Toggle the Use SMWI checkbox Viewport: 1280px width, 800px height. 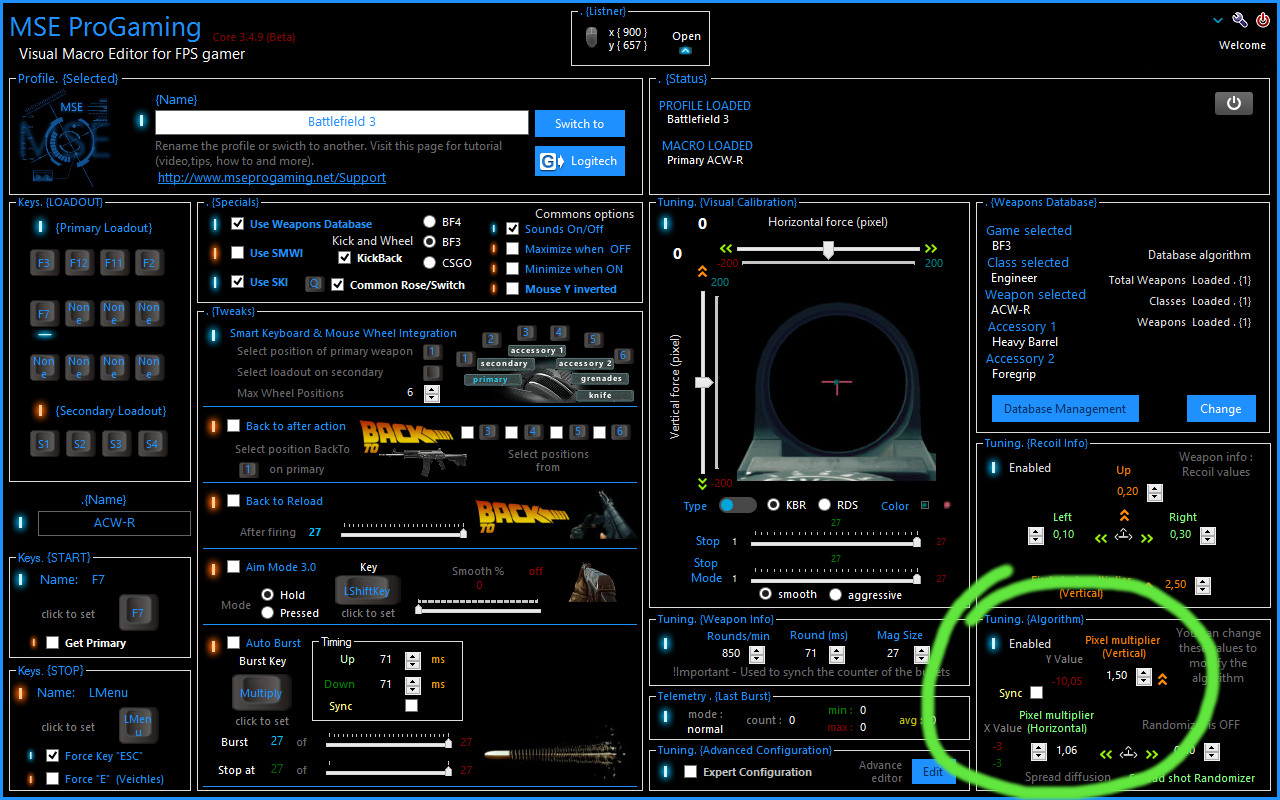238,253
